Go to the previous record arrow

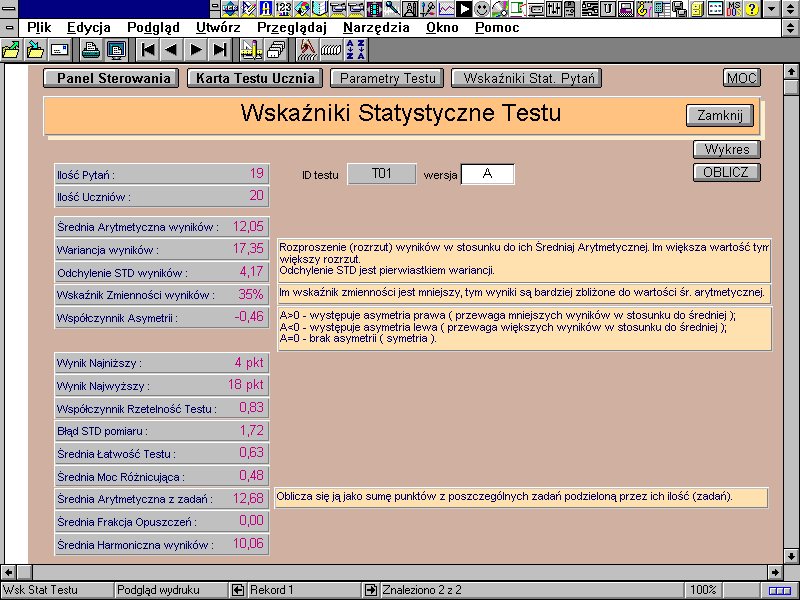(171, 49)
